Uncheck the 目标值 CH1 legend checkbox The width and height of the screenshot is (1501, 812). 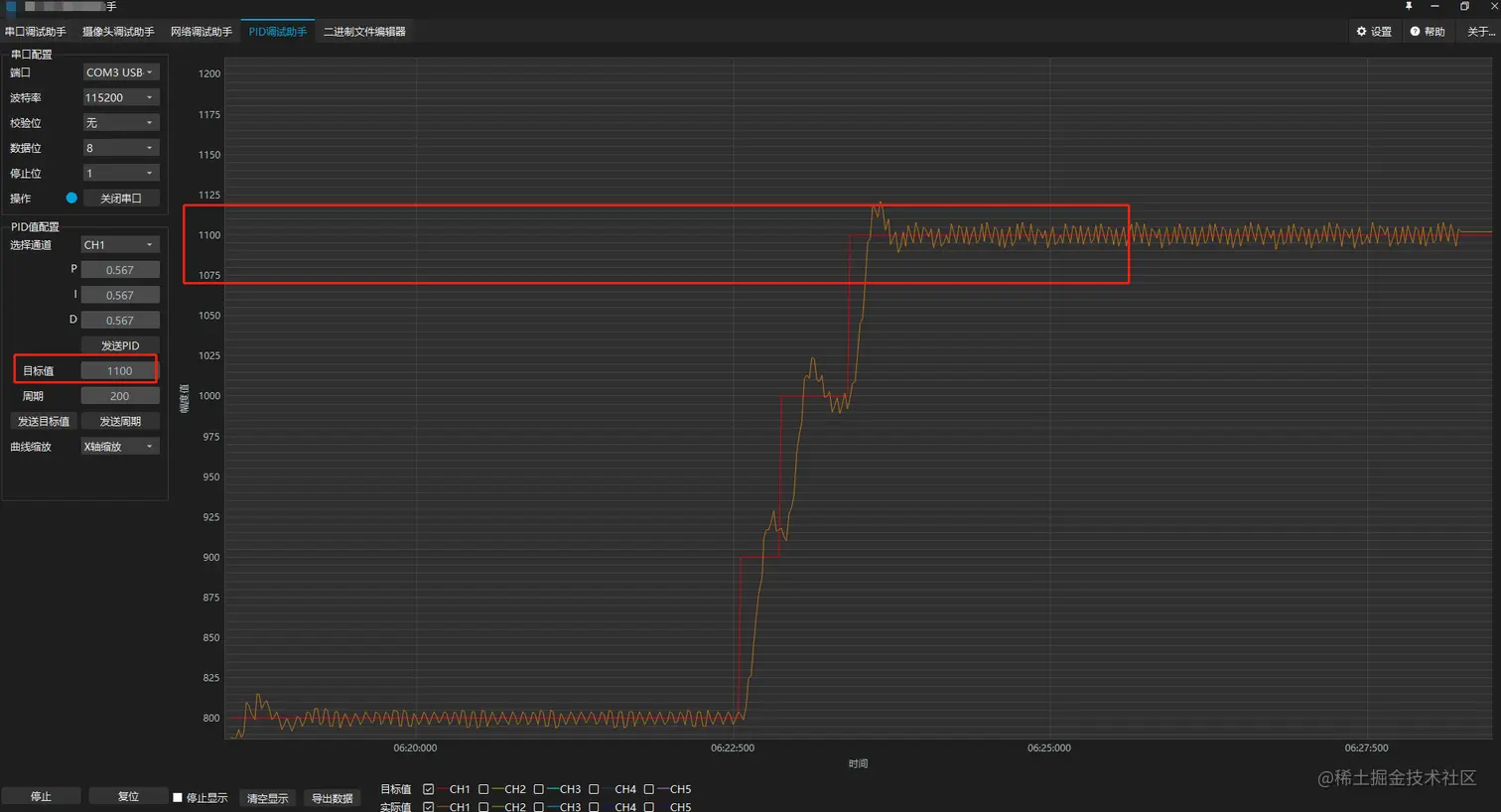[428, 789]
